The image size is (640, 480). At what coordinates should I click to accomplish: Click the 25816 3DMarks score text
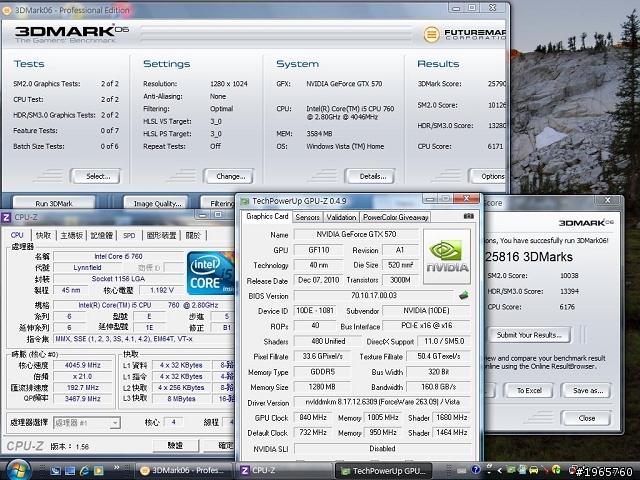click(x=529, y=257)
